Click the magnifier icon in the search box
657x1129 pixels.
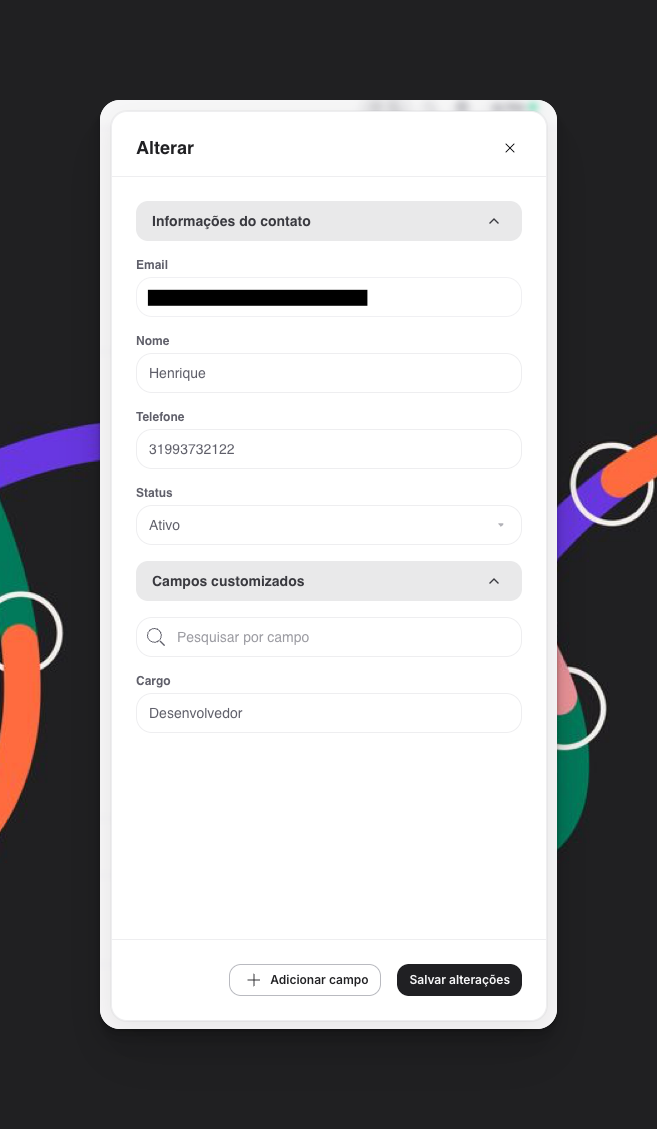pos(156,637)
